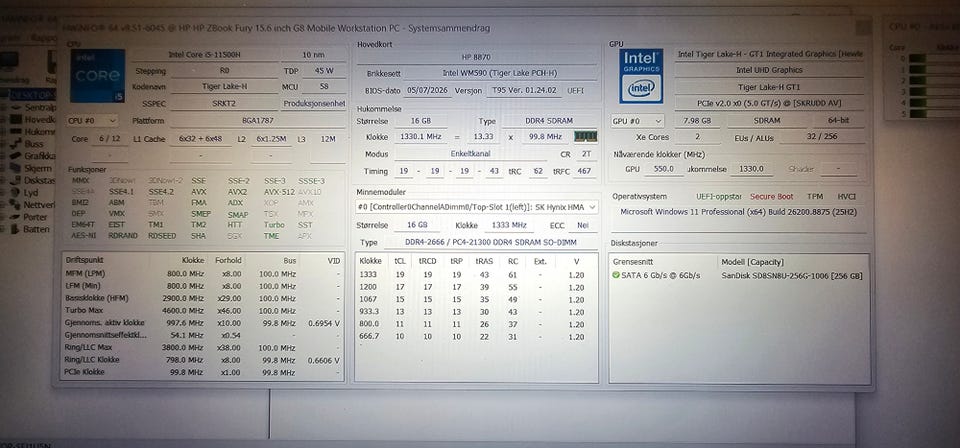The image size is (960, 448).
Task: Click the tCL column header in timing table
Action: point(400,261)
